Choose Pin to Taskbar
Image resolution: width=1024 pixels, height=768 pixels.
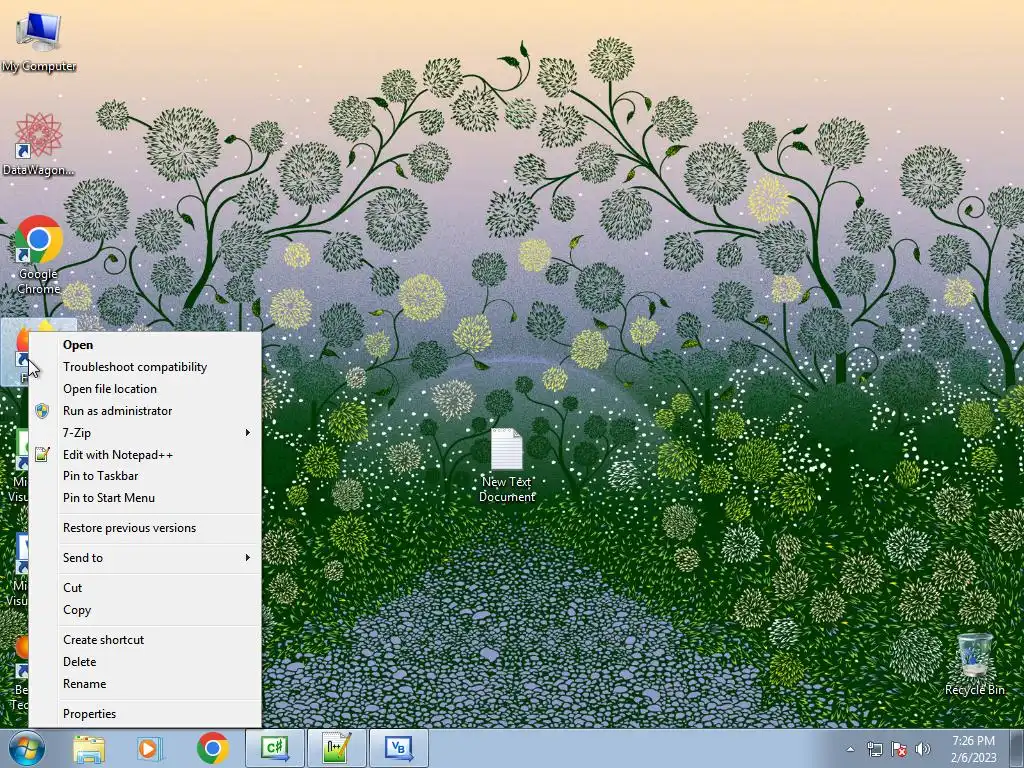tap(145, 476)
